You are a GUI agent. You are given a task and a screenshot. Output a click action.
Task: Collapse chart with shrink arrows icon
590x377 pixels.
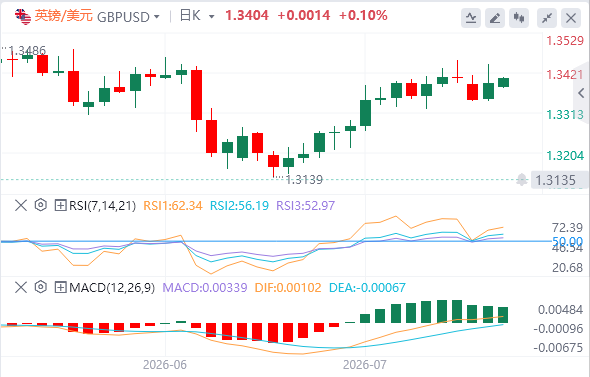click(x=547, y=18)
